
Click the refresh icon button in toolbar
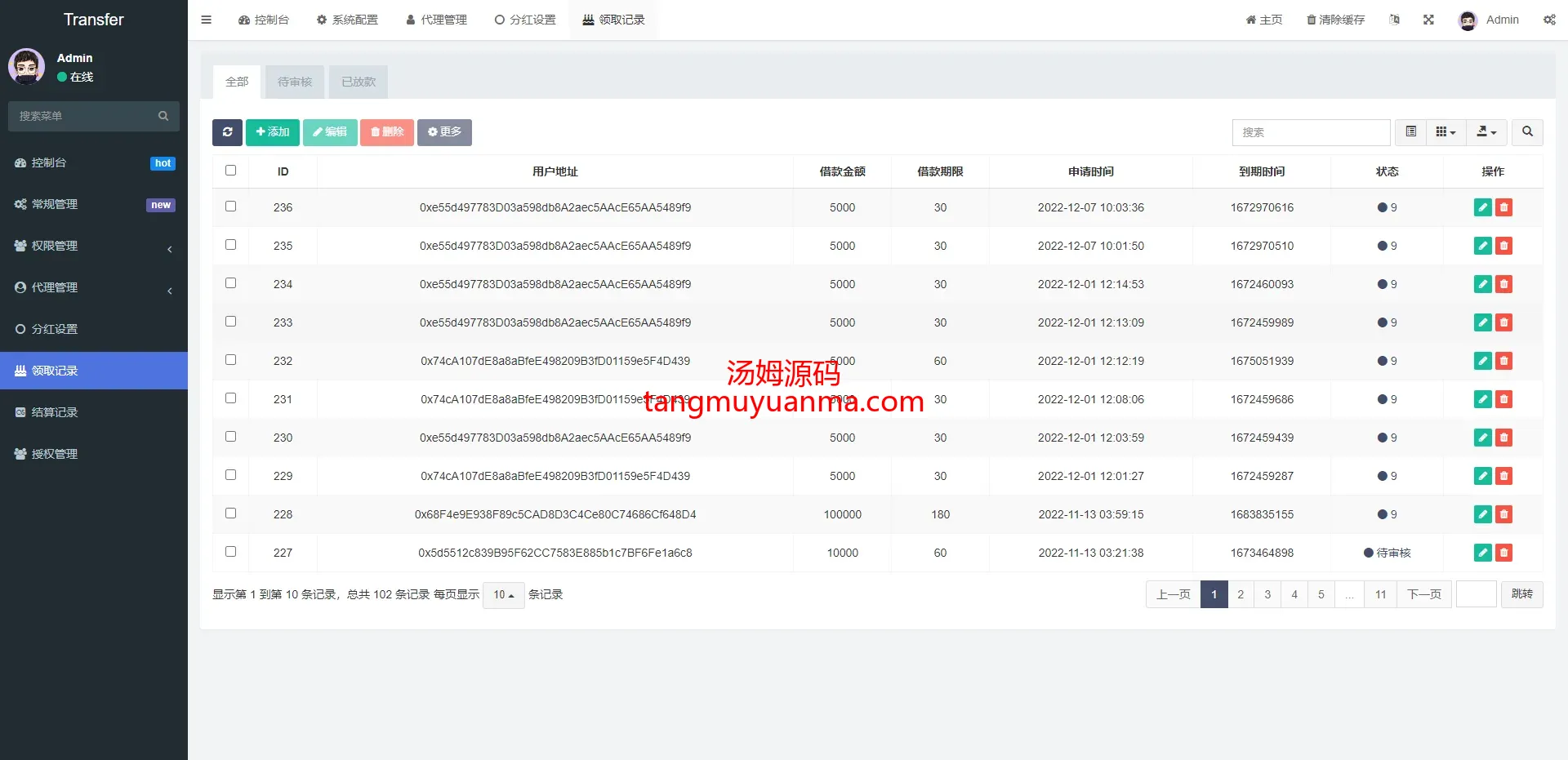(x=227, y=132)
